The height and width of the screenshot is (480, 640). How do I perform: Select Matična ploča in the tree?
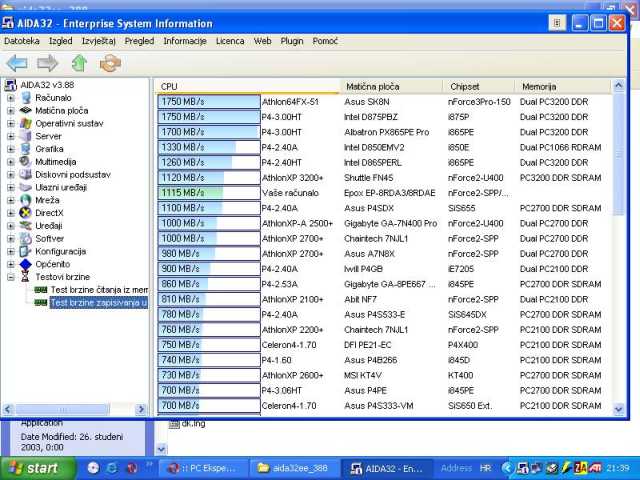tap(62, 110)
